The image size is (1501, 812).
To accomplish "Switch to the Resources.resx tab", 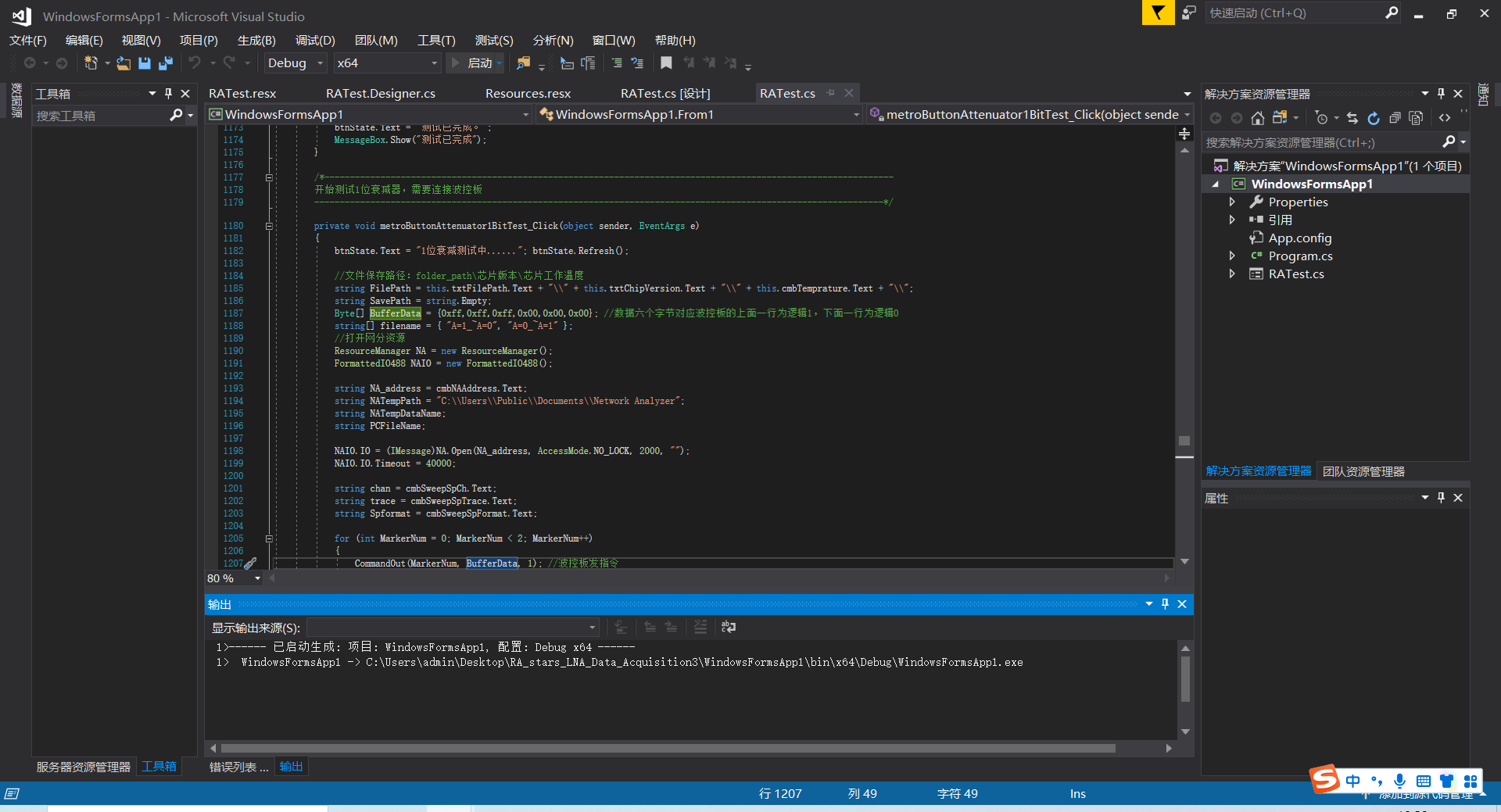I will (528, 94).
